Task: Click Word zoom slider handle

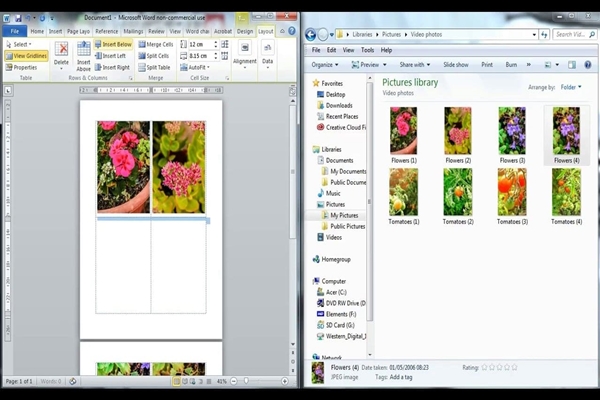Action: coord(246,381)
